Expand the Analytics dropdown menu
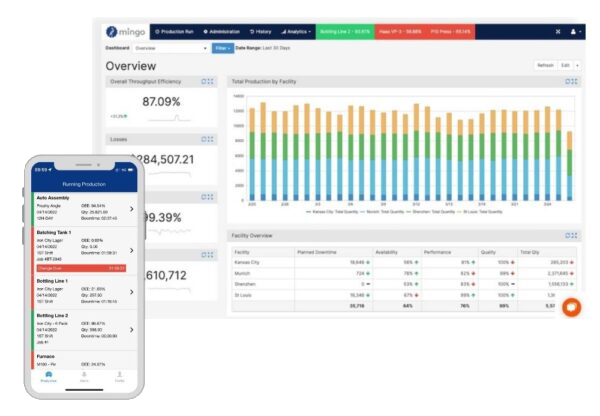Screen dimensions: 600x416 296,32
